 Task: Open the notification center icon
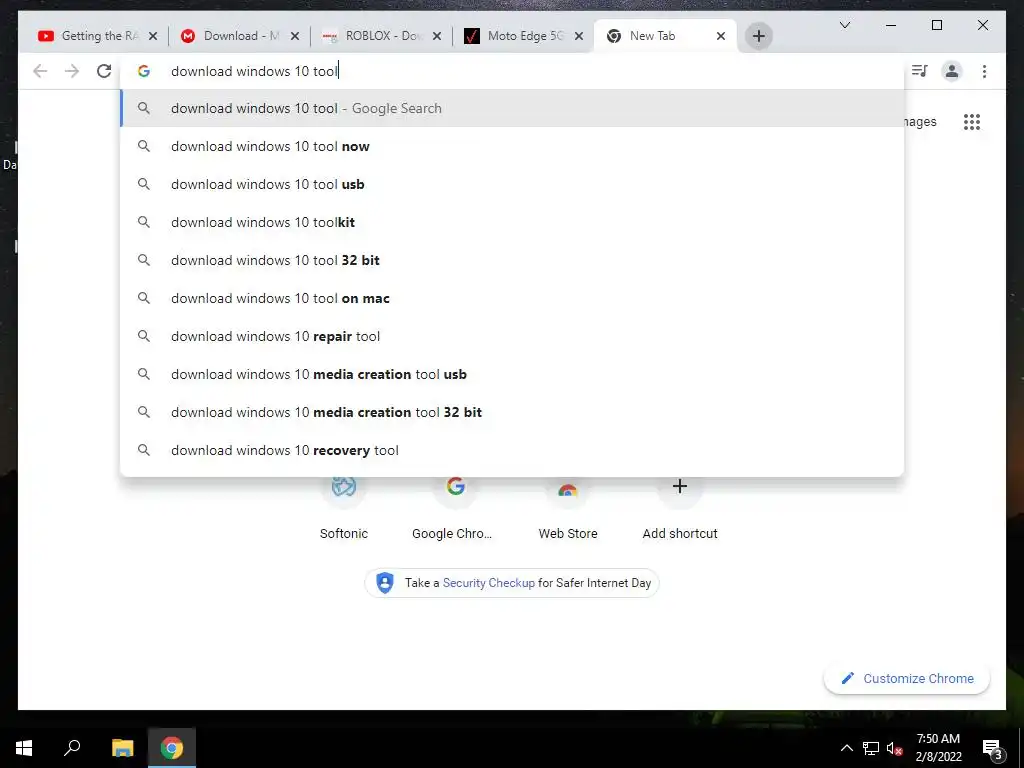(x=993, y=748)
